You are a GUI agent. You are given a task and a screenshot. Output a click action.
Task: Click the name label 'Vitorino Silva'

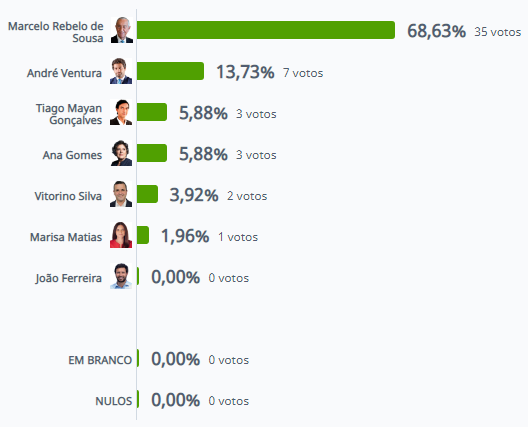tap(68, 196)
